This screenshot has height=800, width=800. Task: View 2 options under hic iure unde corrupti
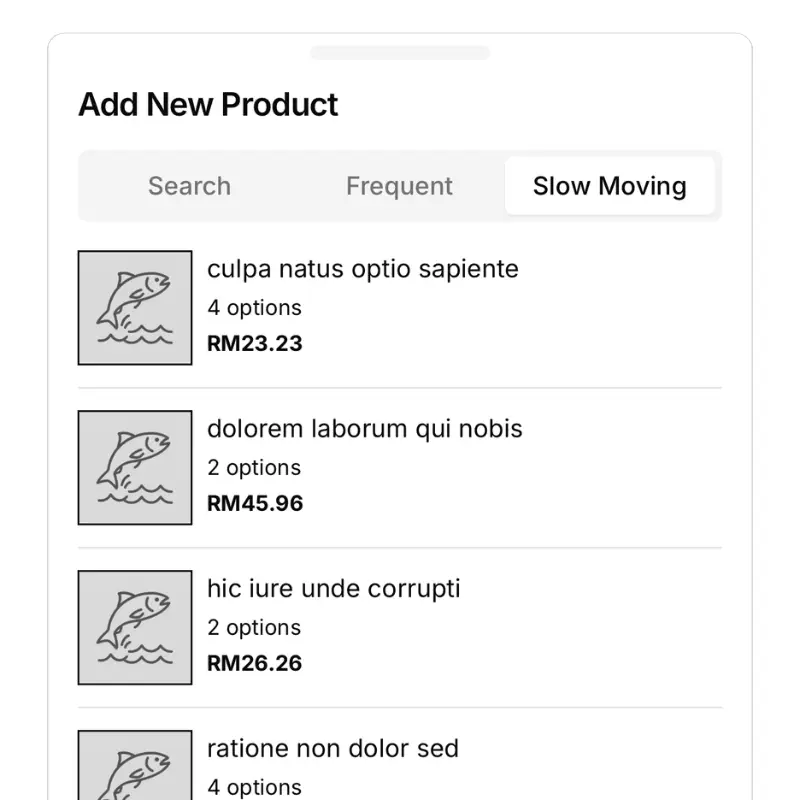coord(254,628)
